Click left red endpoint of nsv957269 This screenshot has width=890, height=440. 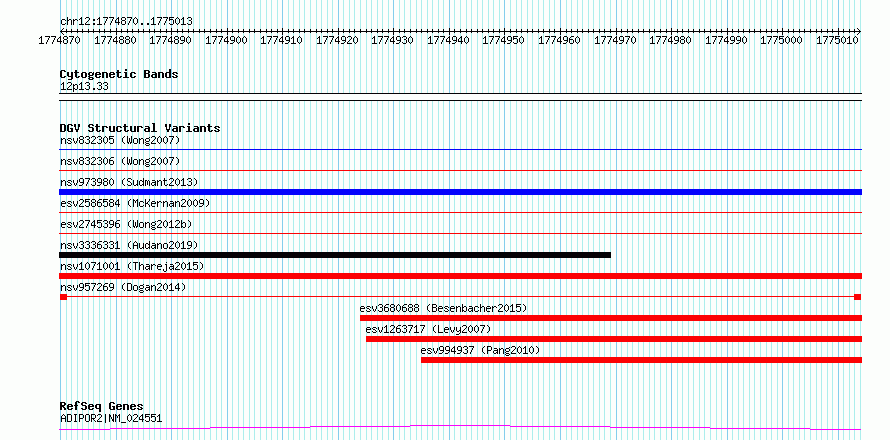point(63,297)
